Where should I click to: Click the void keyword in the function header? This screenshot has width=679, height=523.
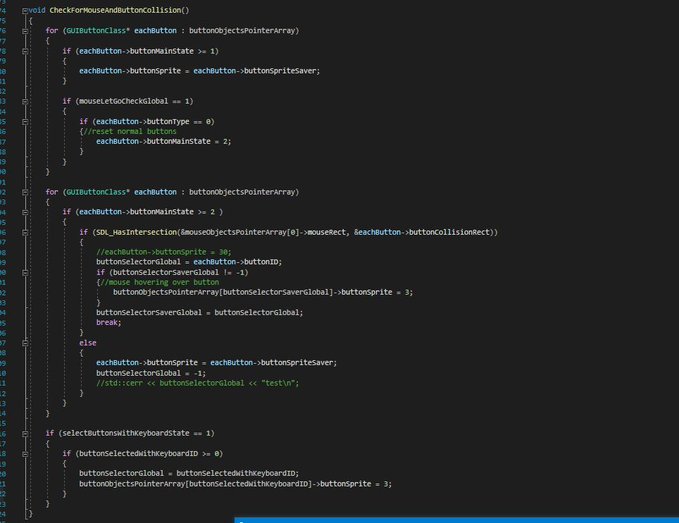coord(37,10)
